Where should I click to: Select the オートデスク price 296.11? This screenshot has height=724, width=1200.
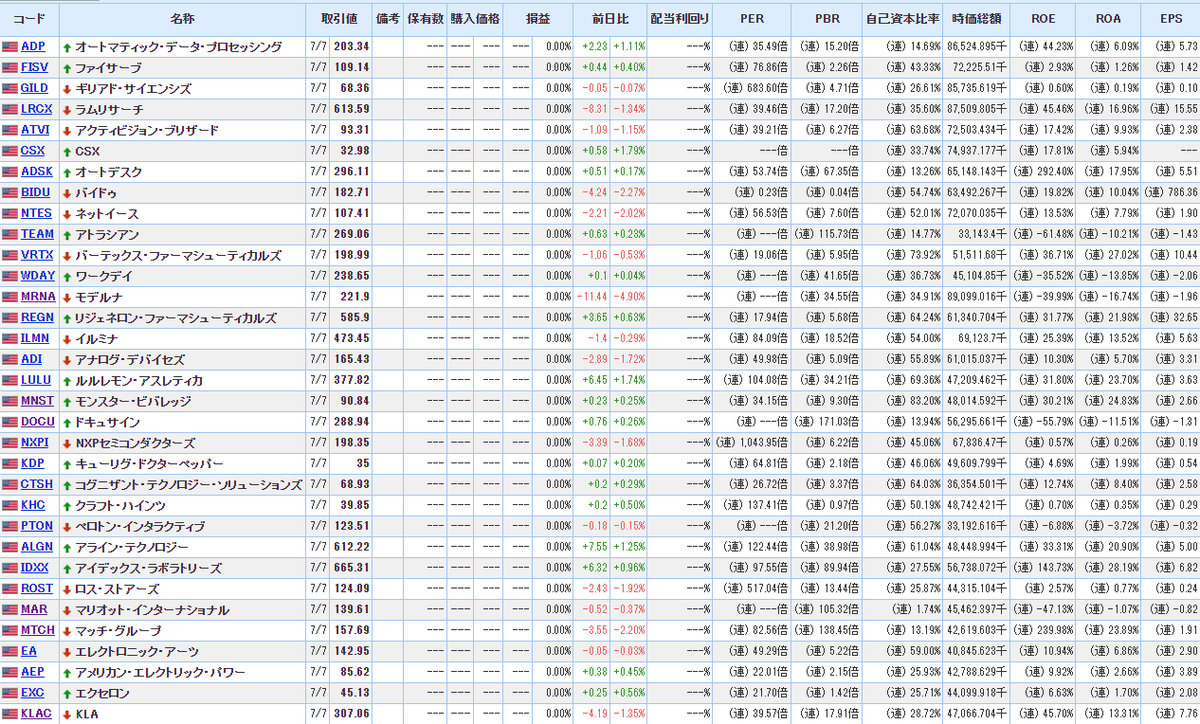(x=351, y=172)
